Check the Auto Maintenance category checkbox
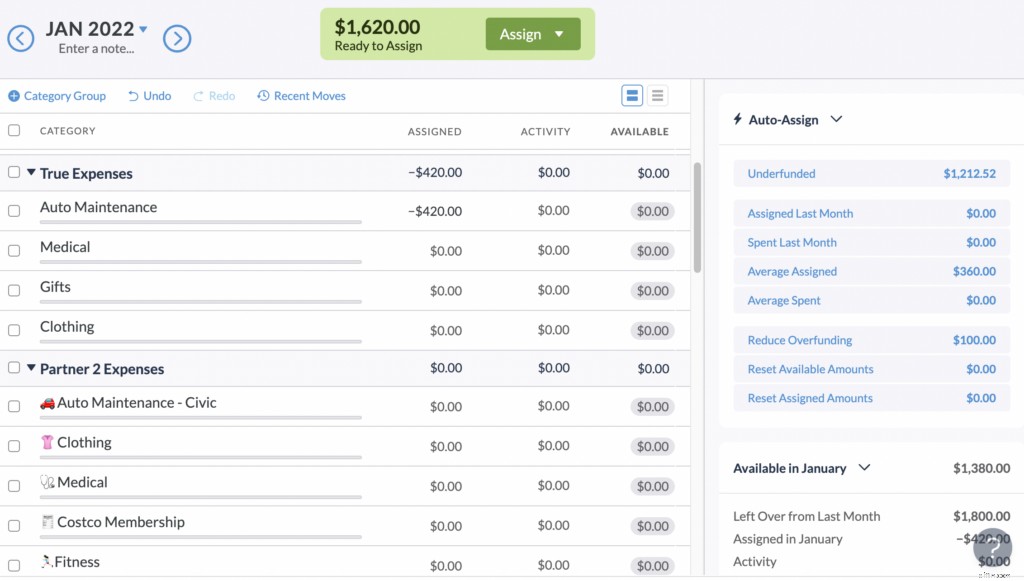Screen dimensions: 1024x581 pos(14,211)
